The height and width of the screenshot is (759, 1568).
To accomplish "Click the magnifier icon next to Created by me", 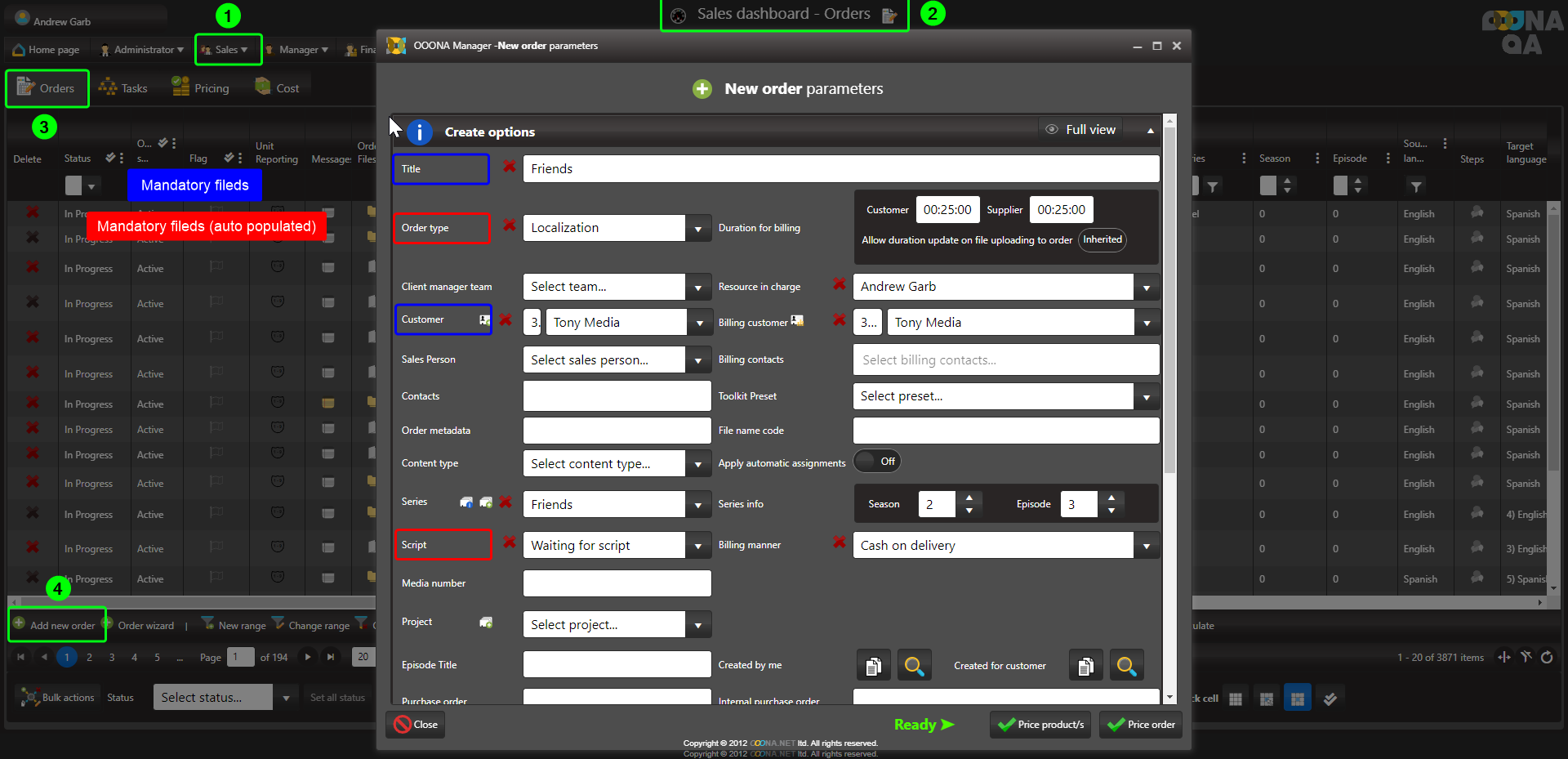I will (x=914, y=666).
